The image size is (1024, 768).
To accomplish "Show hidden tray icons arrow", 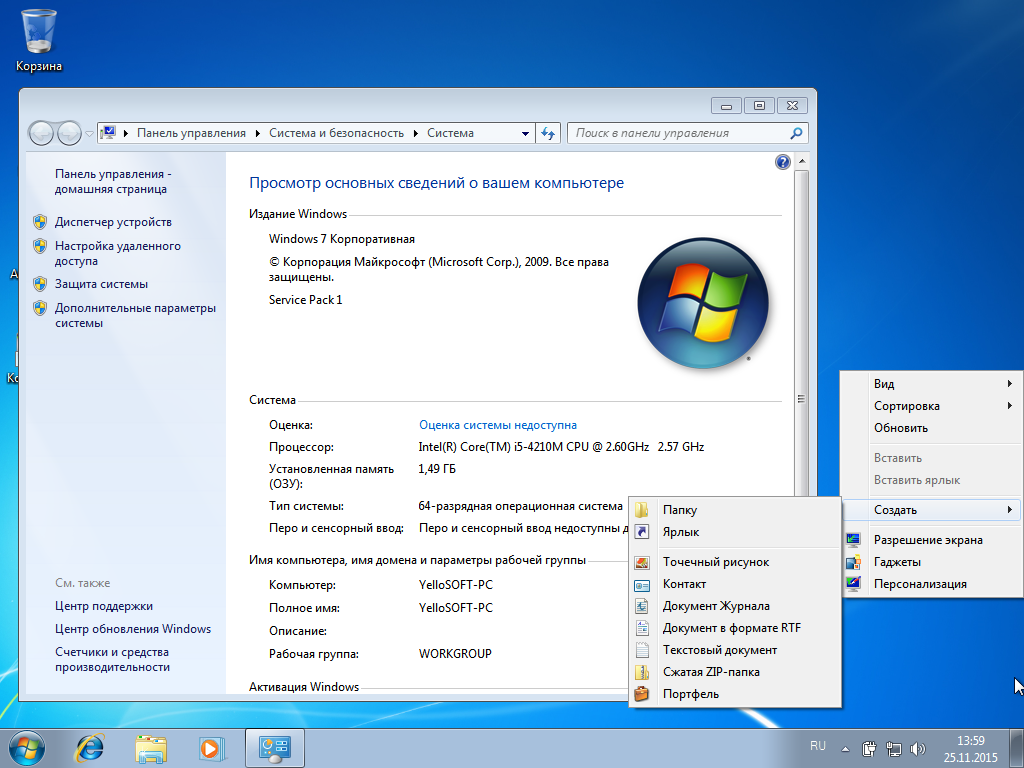I will [x=845, y=749].
